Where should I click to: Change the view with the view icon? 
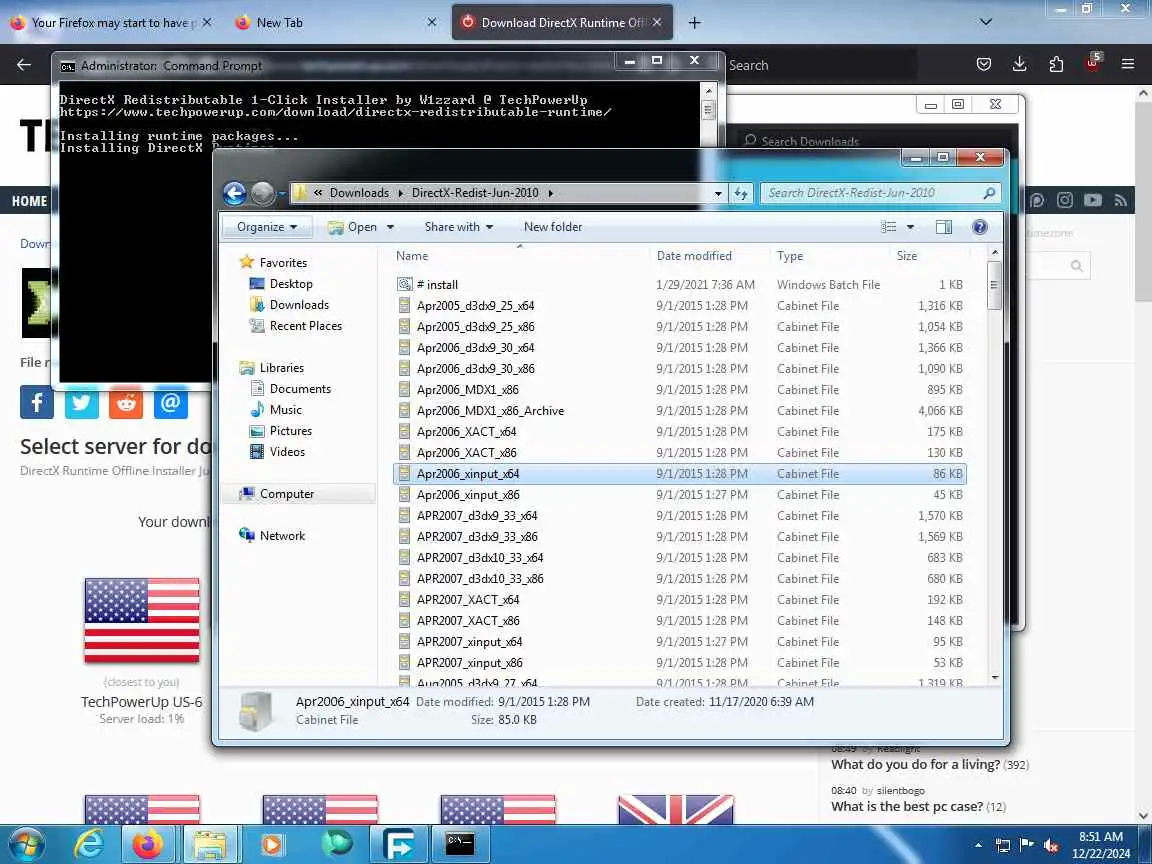[x=889, y=227]
